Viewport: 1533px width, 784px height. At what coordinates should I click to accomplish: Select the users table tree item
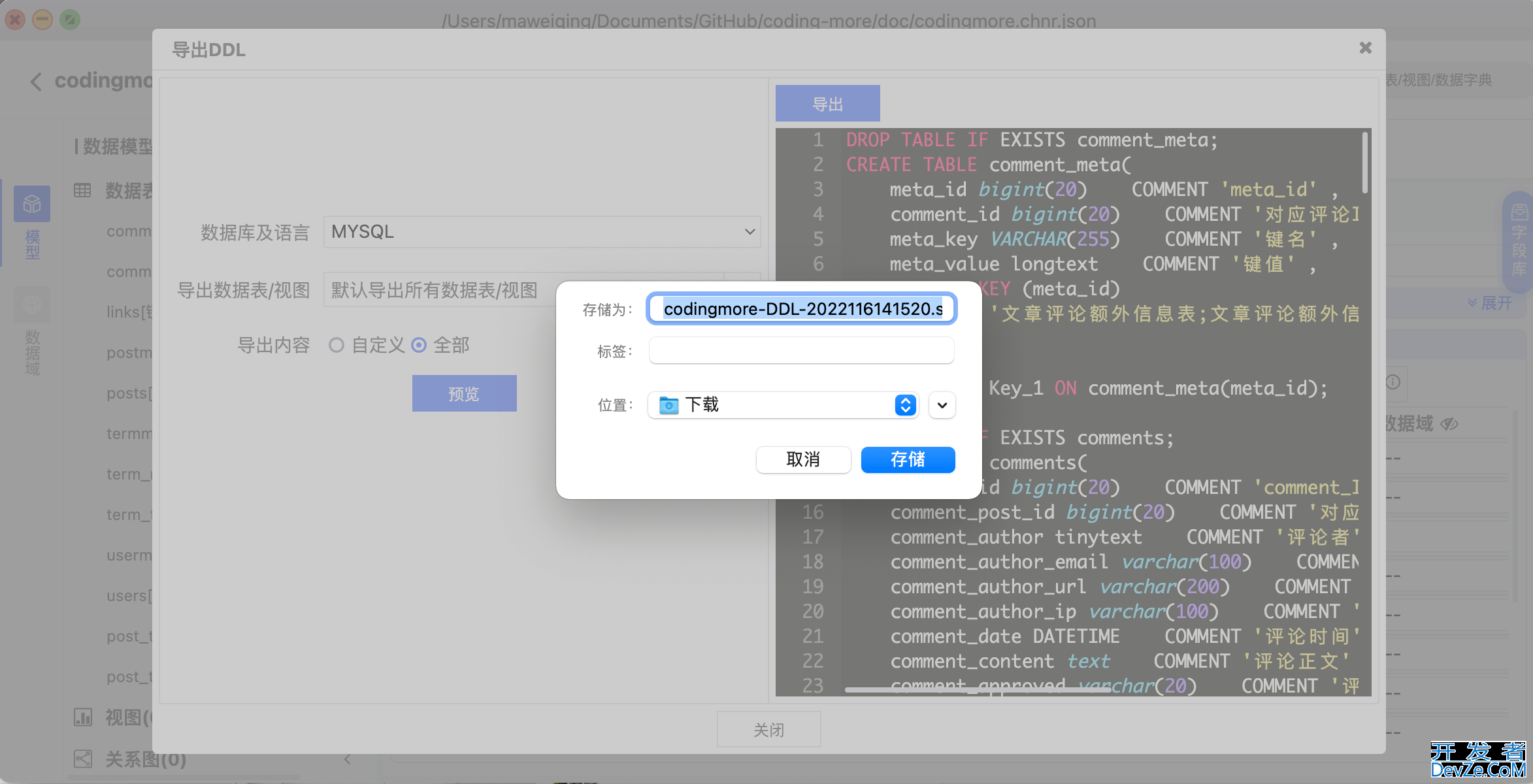129,596
